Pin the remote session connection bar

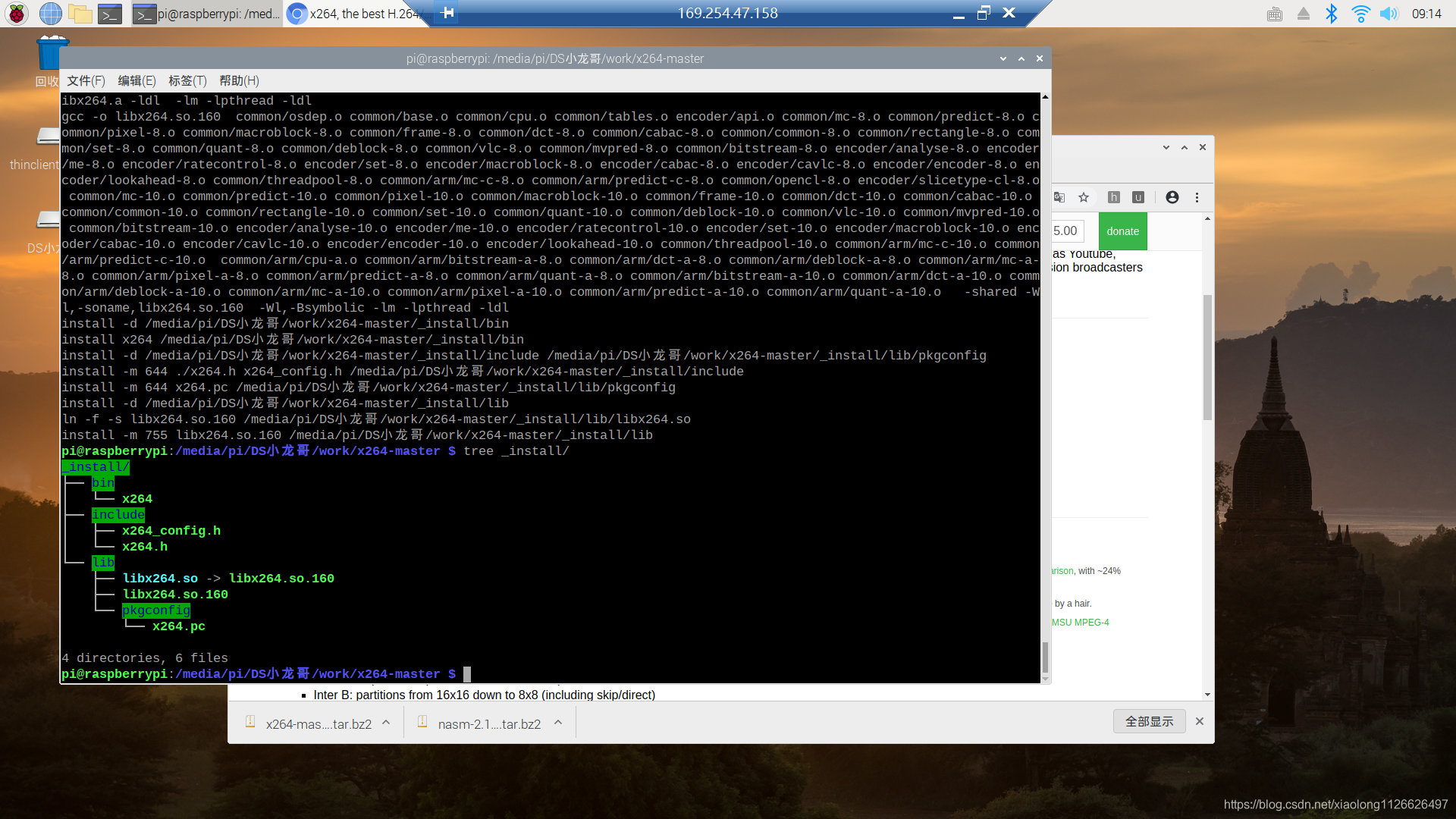(447, 13)
